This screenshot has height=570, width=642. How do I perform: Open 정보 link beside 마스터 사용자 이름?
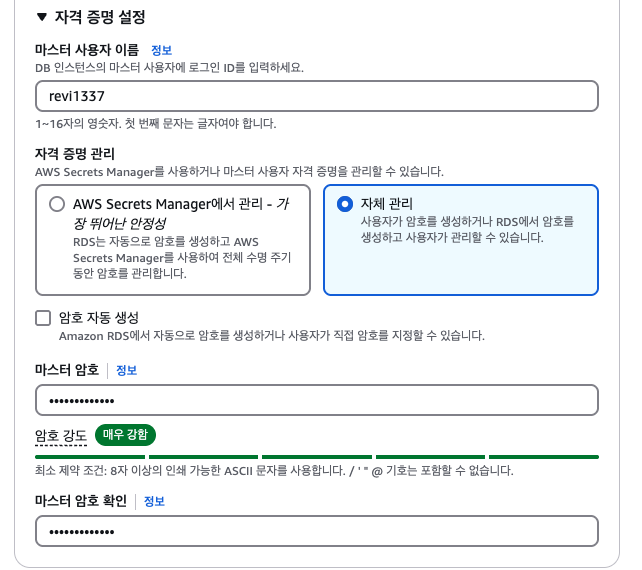pyautogui.click(x=161, y=50)
